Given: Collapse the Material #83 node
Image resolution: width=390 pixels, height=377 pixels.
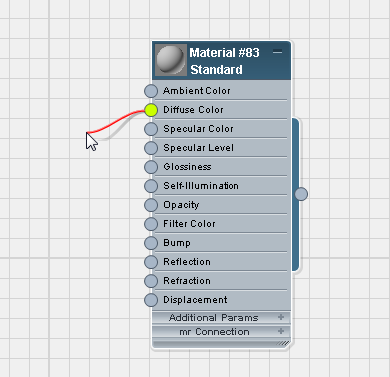Looking at the screenshot, I should [277, 52].
